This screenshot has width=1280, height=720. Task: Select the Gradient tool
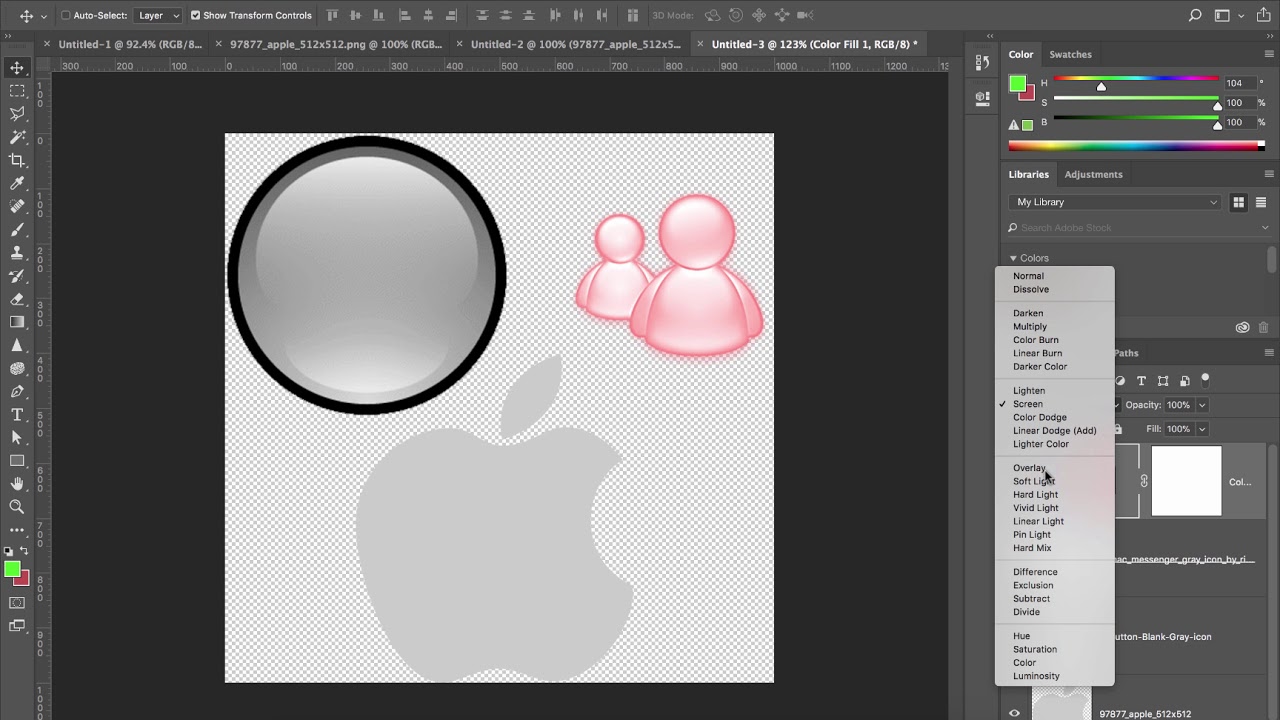(17, 322)
